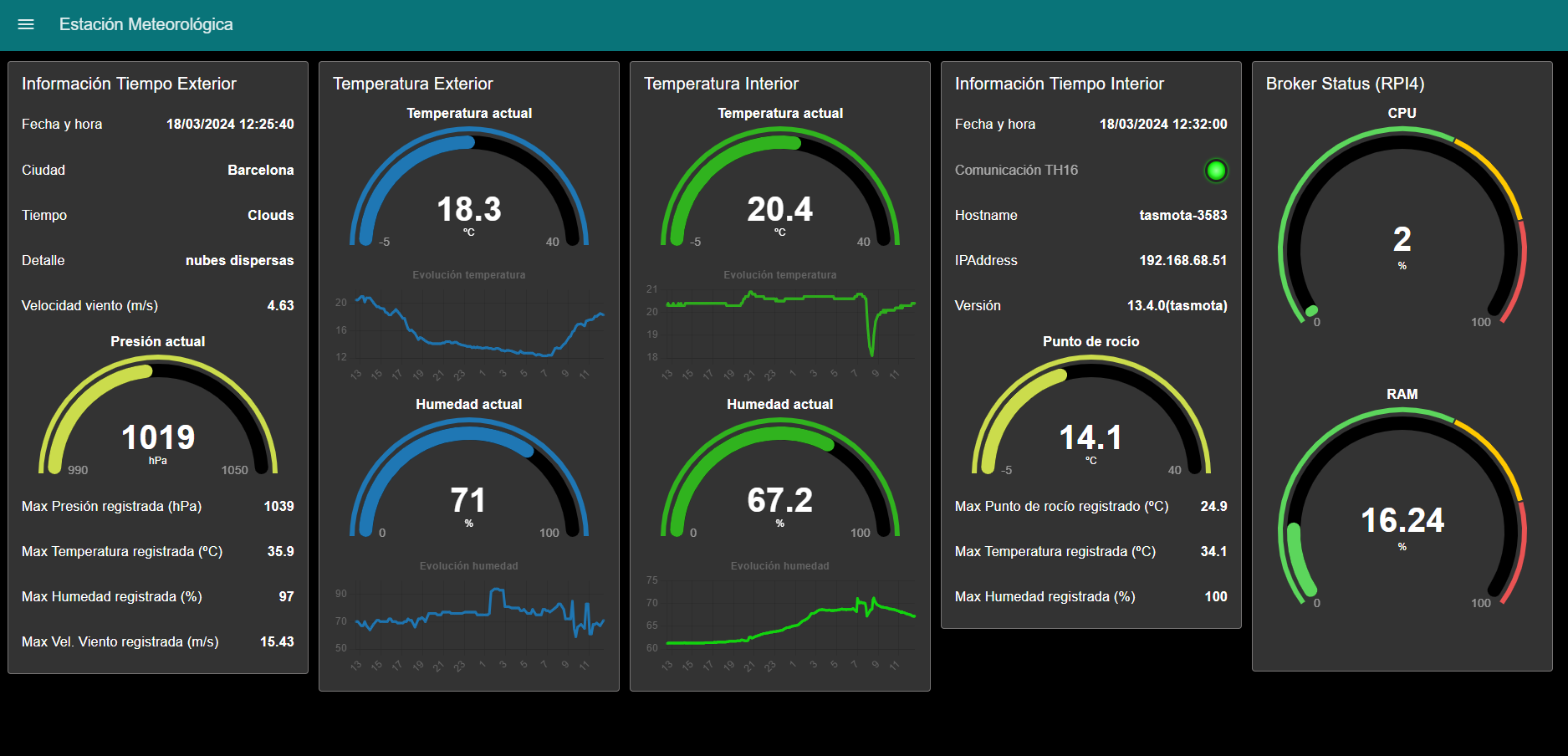Click max pressure value 1039

(279, 506)
